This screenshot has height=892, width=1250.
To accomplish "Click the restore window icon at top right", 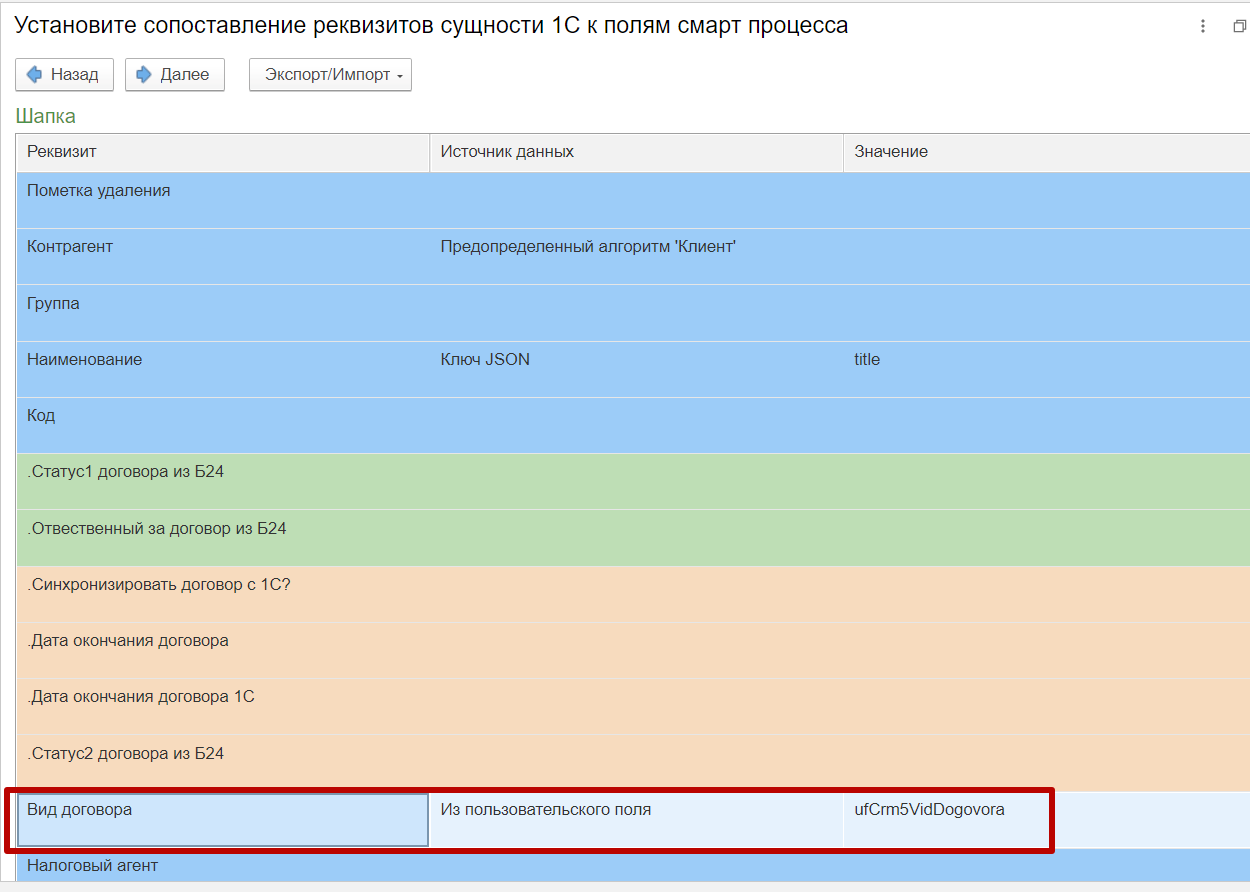I will 1239,27.
